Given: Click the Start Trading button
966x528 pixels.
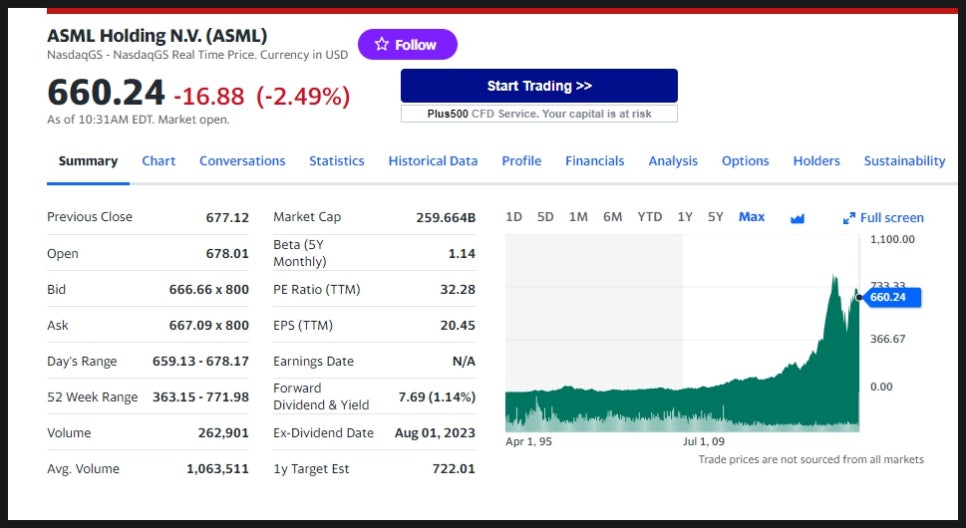Looking at the screenshot, I should pyautogui.click(x=539, y=86).
